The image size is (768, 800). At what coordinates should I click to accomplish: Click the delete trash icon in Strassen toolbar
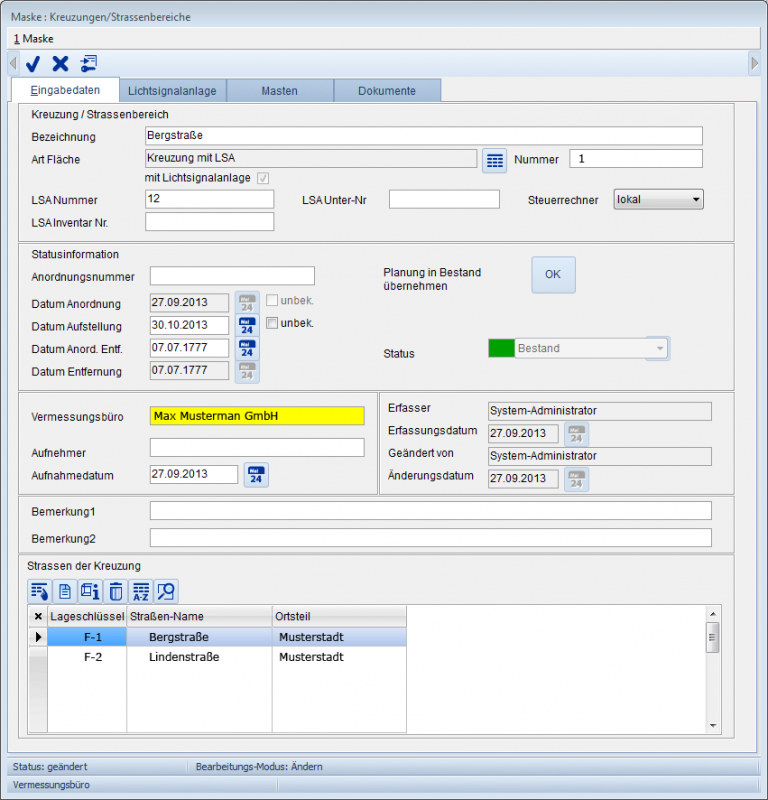click(x=116, y=591)
